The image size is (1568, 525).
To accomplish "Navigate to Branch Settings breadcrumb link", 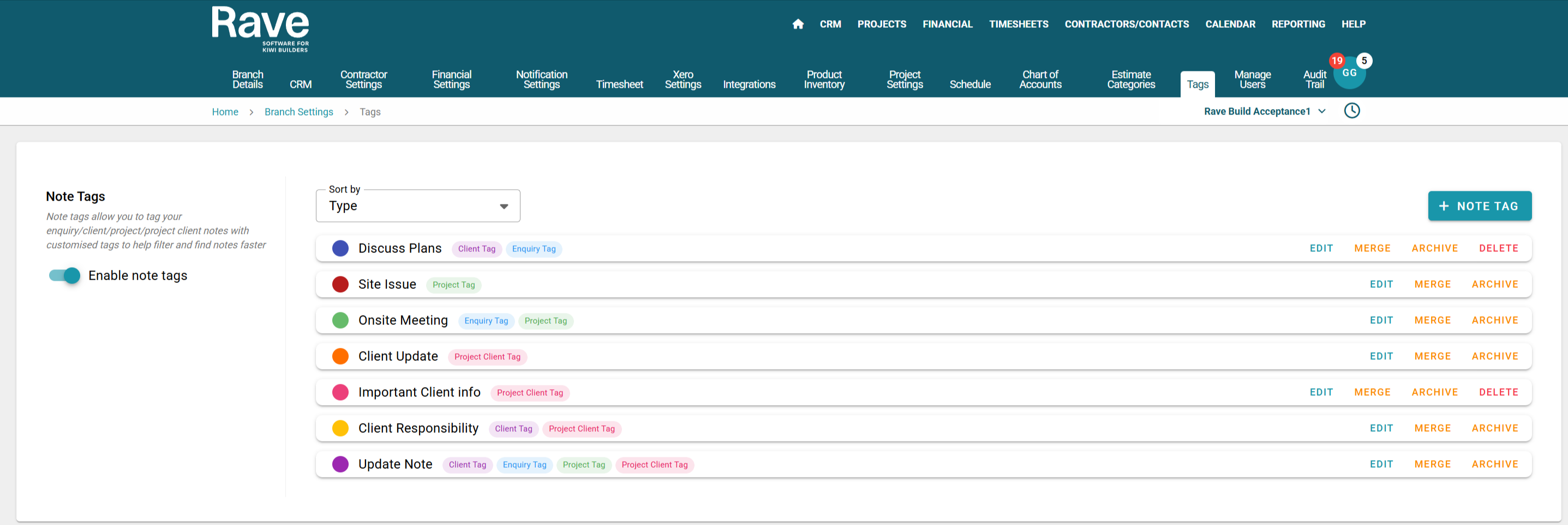I will 298,112.
